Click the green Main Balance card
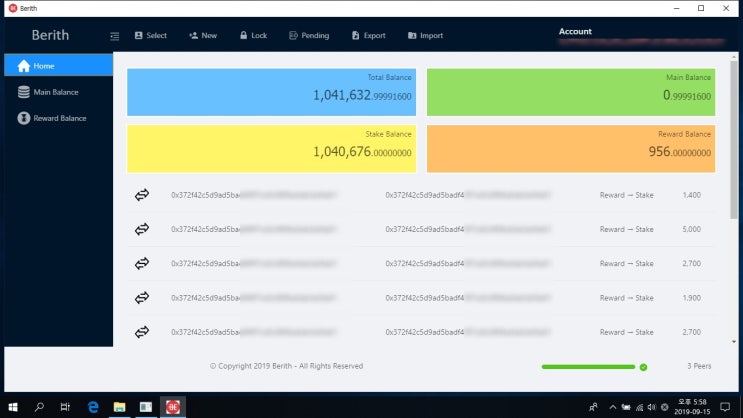 [571, 92]
